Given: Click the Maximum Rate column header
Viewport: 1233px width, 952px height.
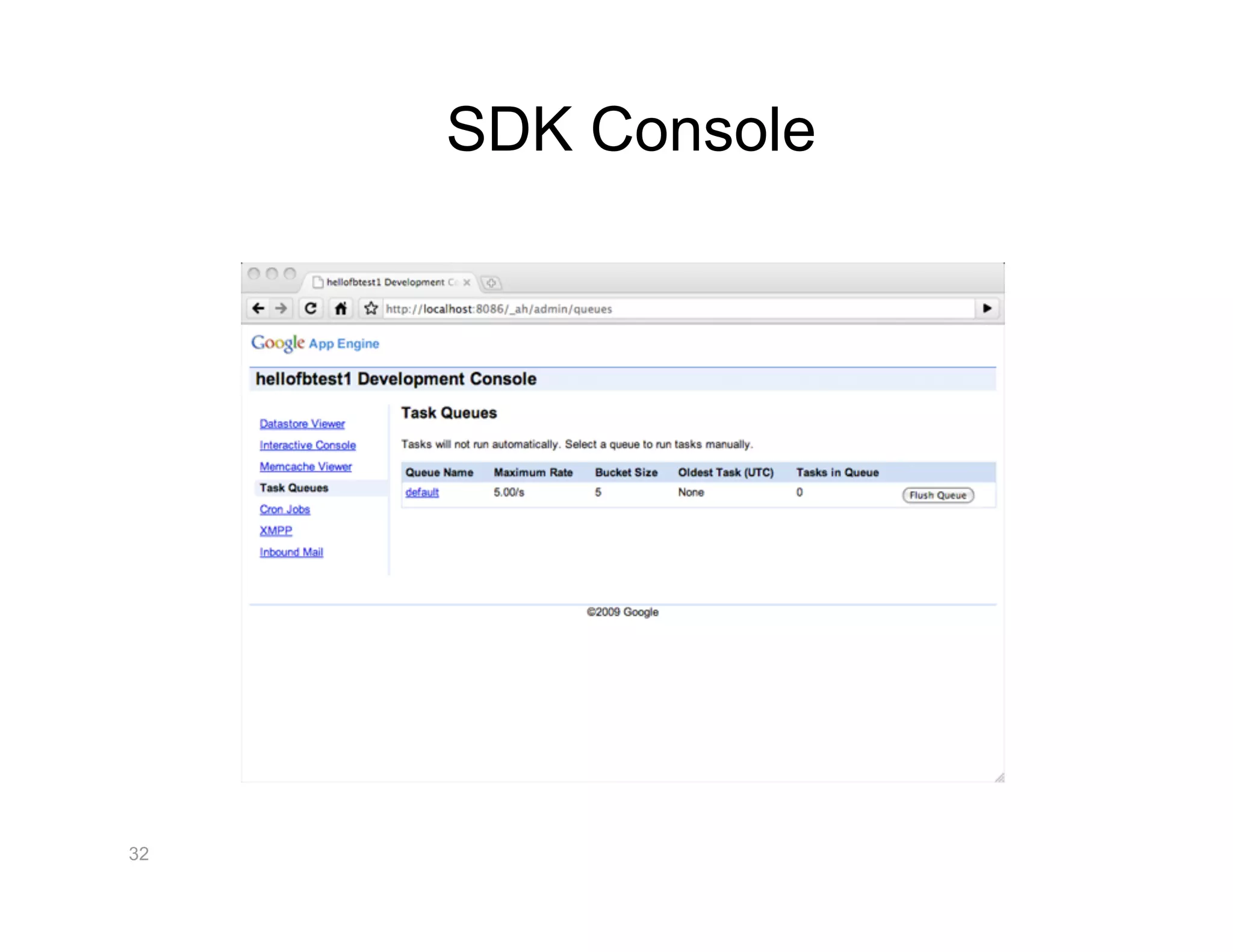Looking at the screenshot, I should coord(533,472).
